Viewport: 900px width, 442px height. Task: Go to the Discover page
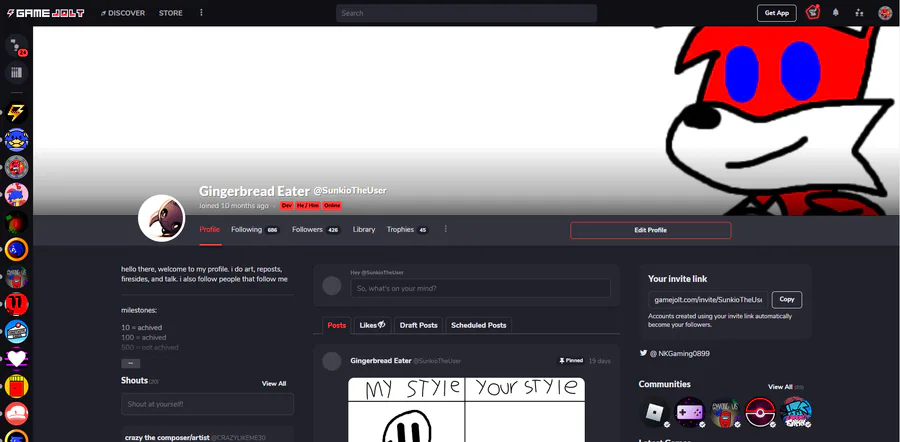(123, 13)
